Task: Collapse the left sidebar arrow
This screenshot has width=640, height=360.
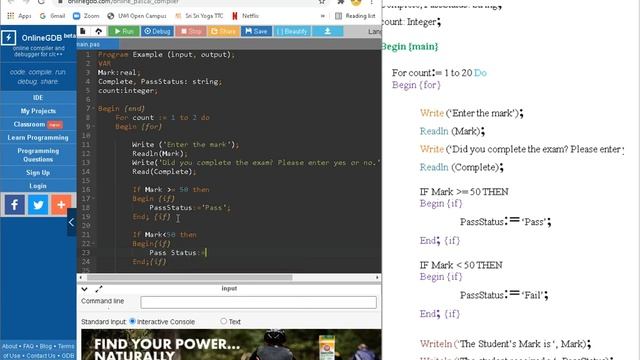Action: pyautogui.click(x=71, y=222)
